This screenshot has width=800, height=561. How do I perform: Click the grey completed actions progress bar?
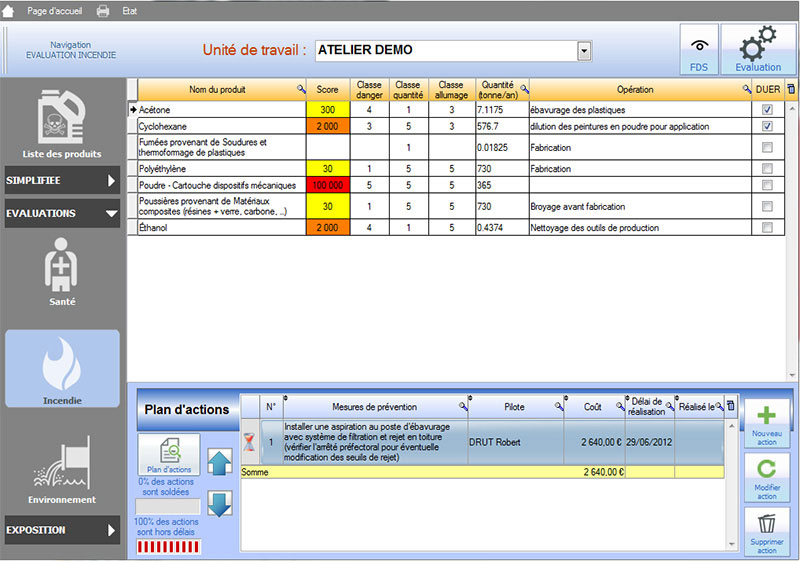[x=168, y=506]
